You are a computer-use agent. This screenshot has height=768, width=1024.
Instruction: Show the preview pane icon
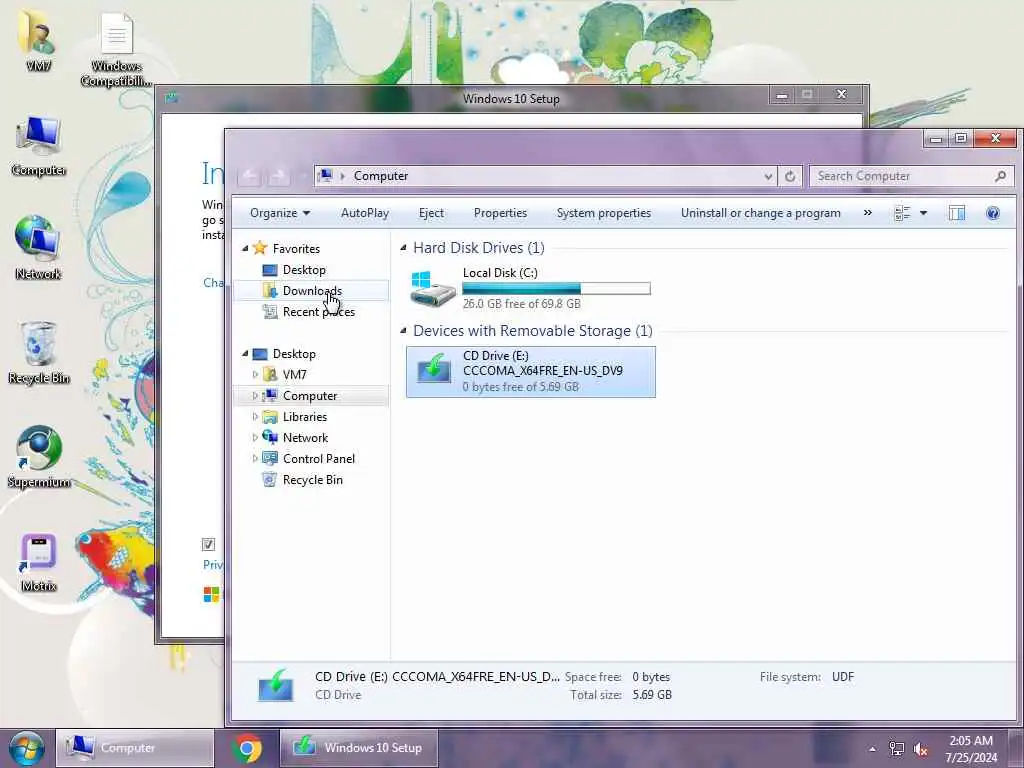957,213
